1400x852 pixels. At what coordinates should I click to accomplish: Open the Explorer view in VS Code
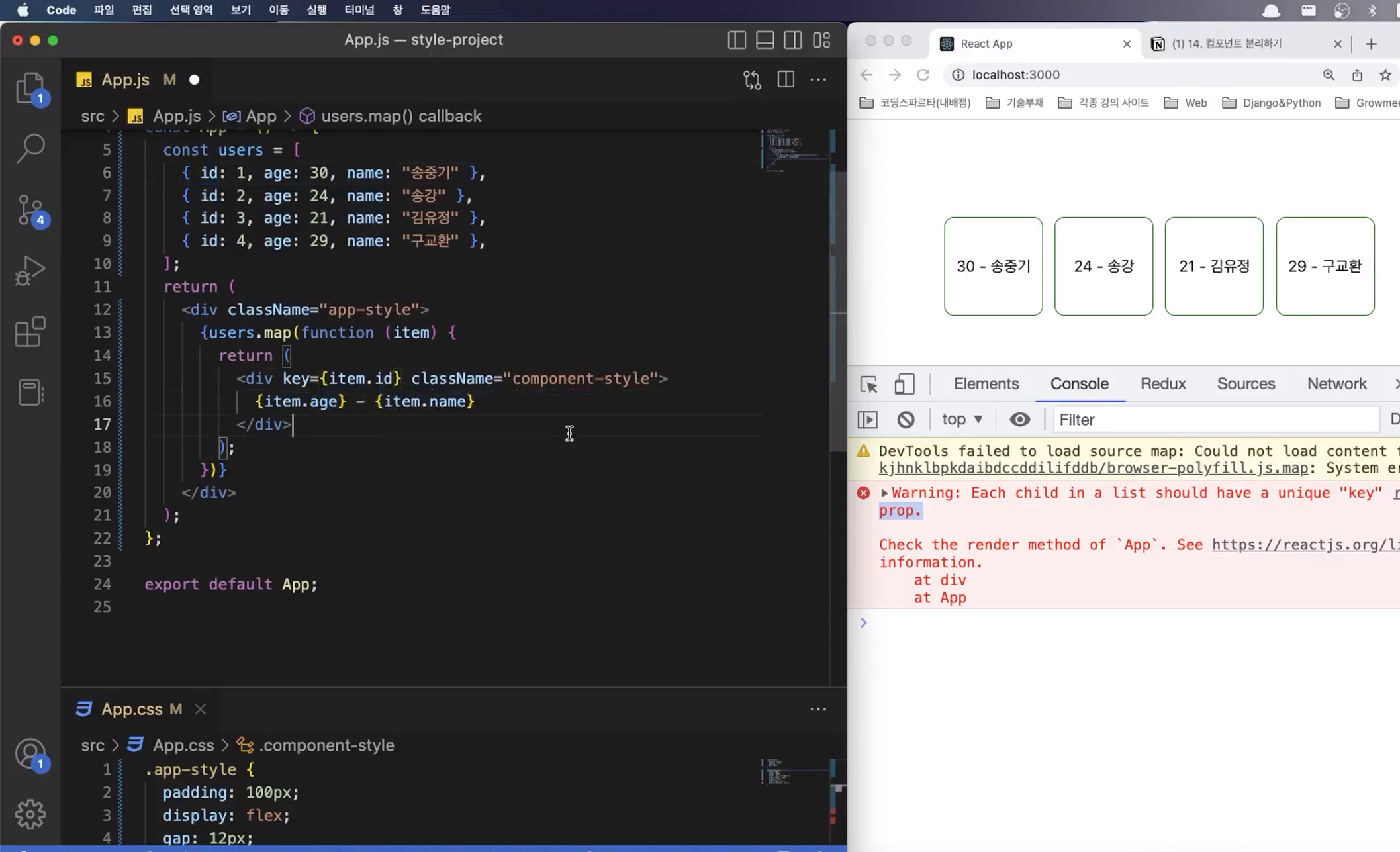pyautogui.click(x=30, y=87)
